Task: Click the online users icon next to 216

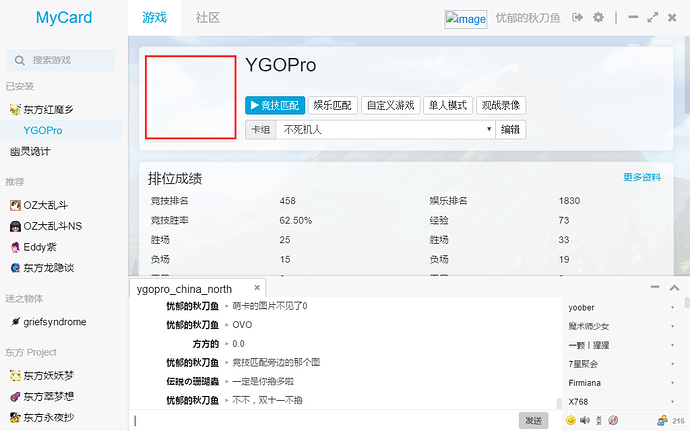Action: click(662, 420)
